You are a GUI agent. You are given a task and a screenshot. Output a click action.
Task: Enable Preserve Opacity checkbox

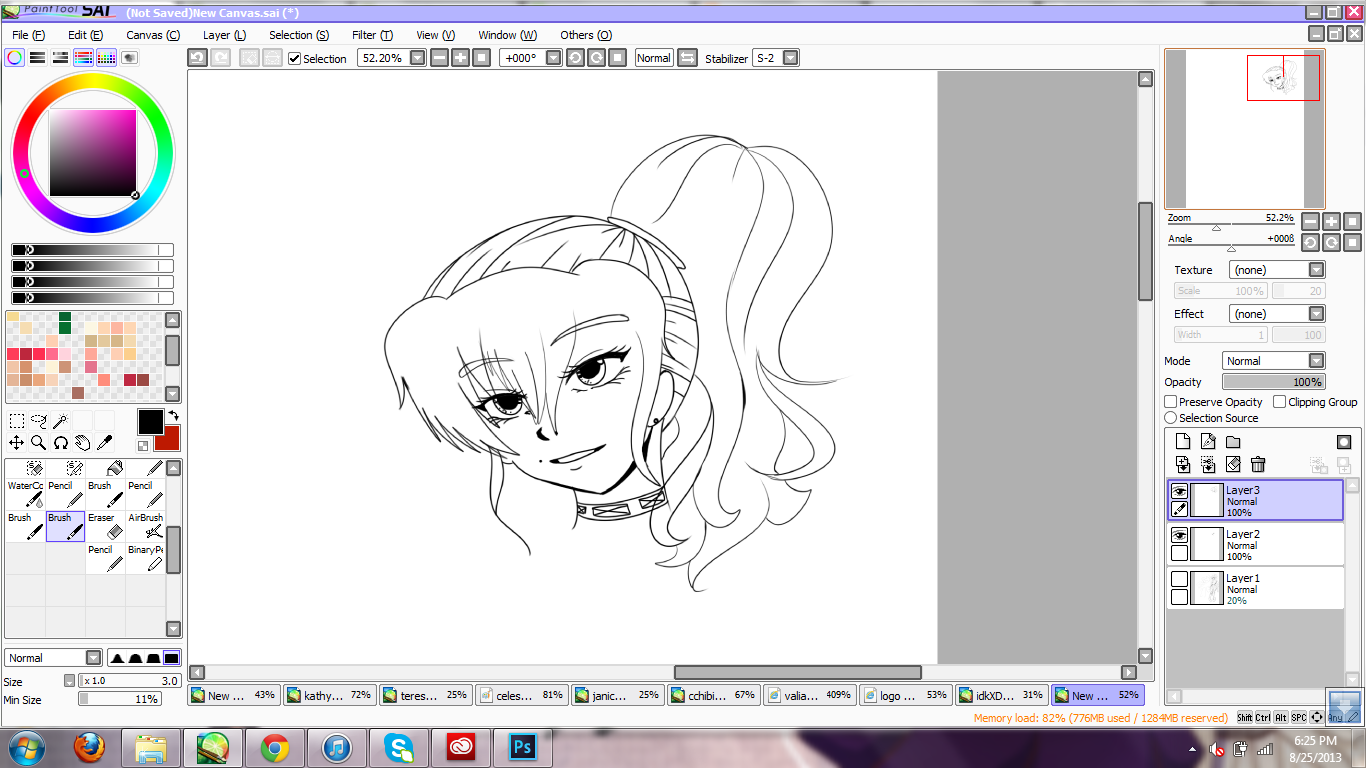coord(1171,402)
